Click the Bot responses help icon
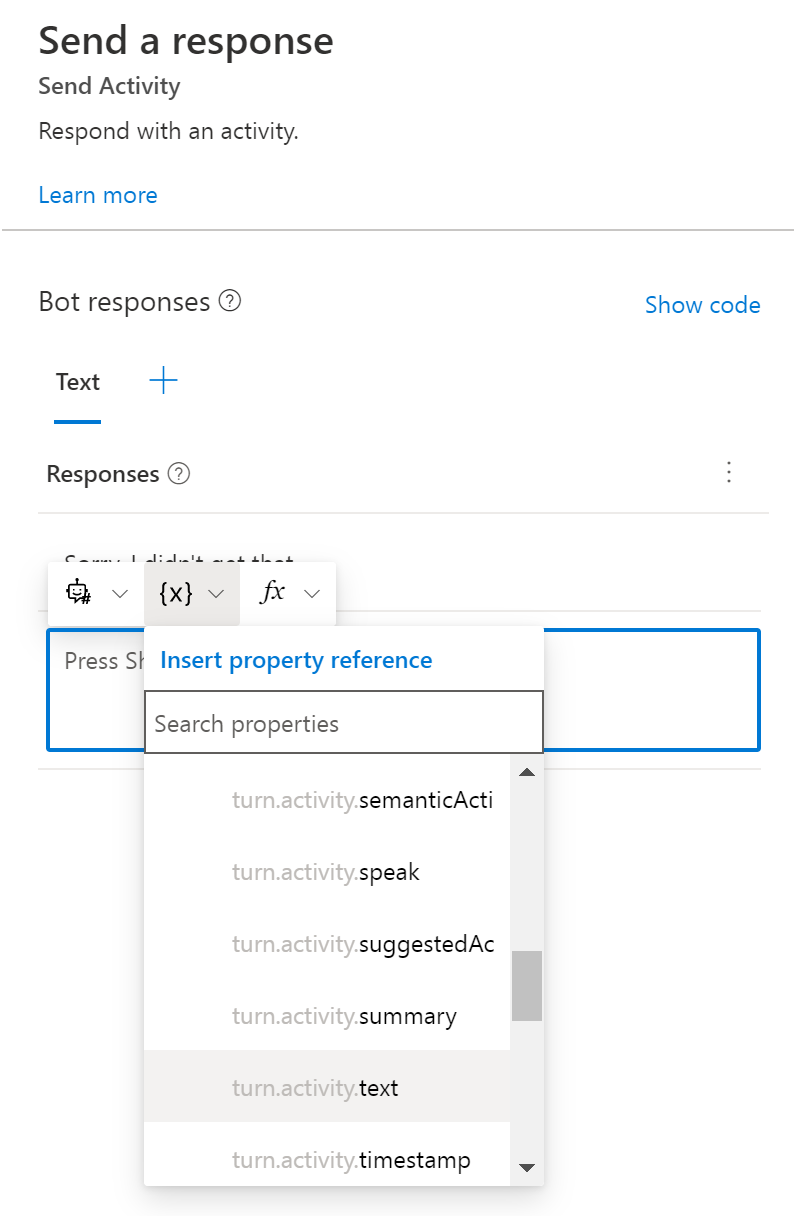The height and width of the screenshot is (1216, 794). (230, 301)
